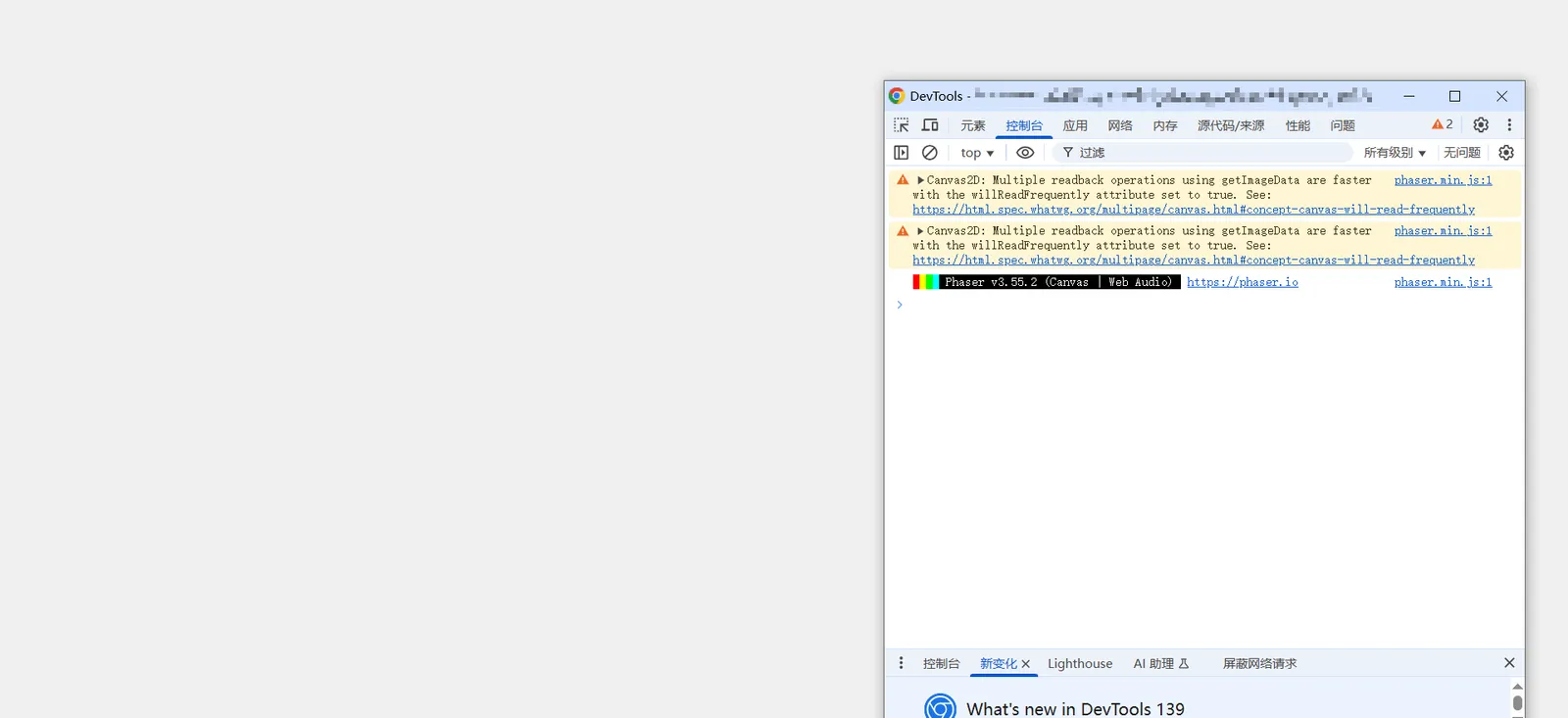Show the console sidebar panel
The image size is (1568, 718).
pyautogui.click(x=902, y=153)
